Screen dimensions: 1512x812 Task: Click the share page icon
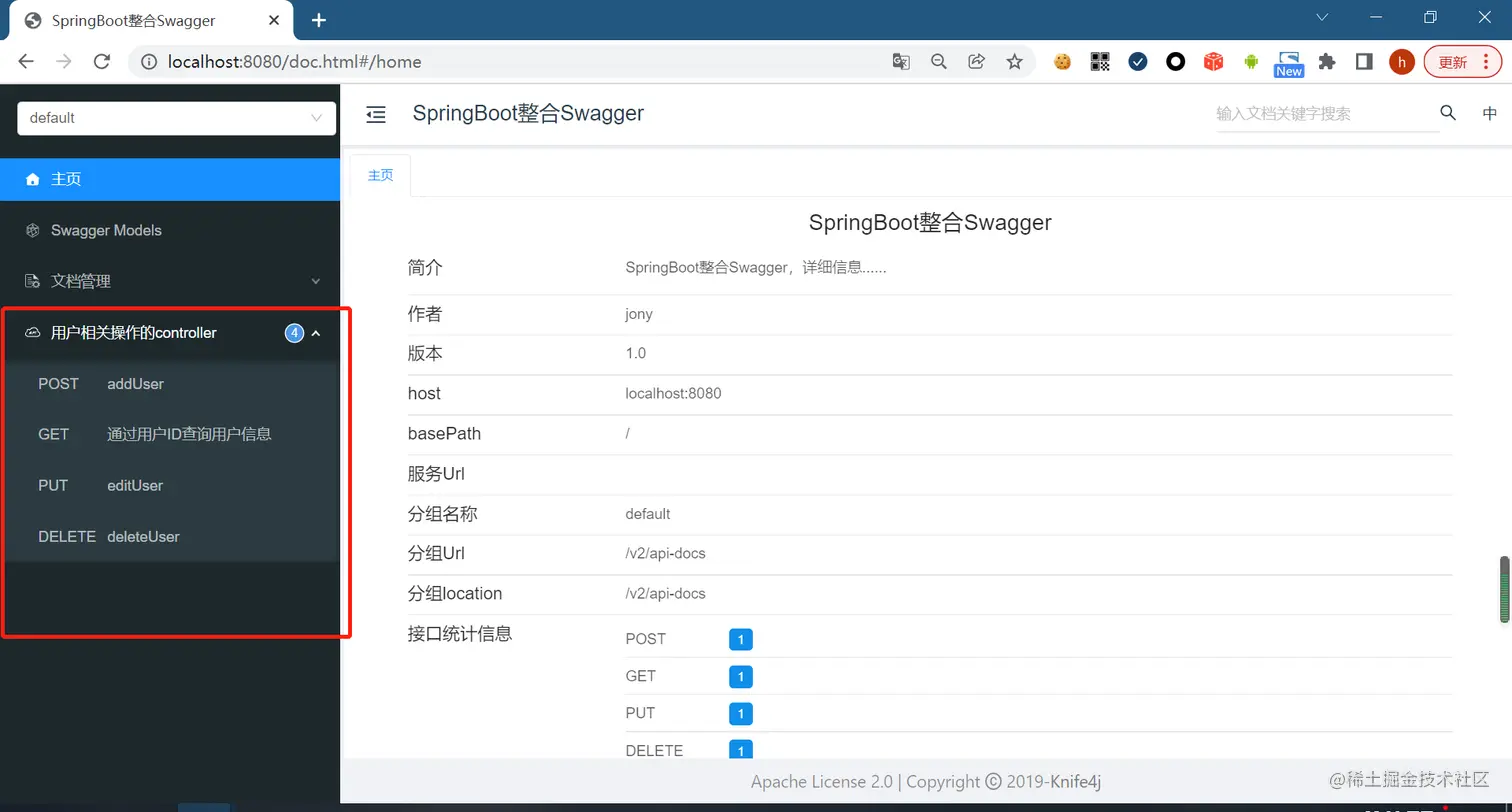coord(976,62)
